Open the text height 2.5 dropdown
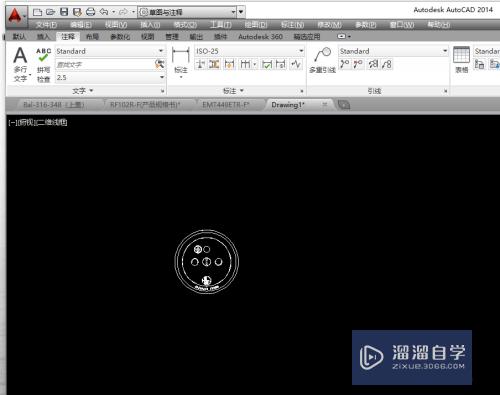500x395 pixels. coord(110,78)
